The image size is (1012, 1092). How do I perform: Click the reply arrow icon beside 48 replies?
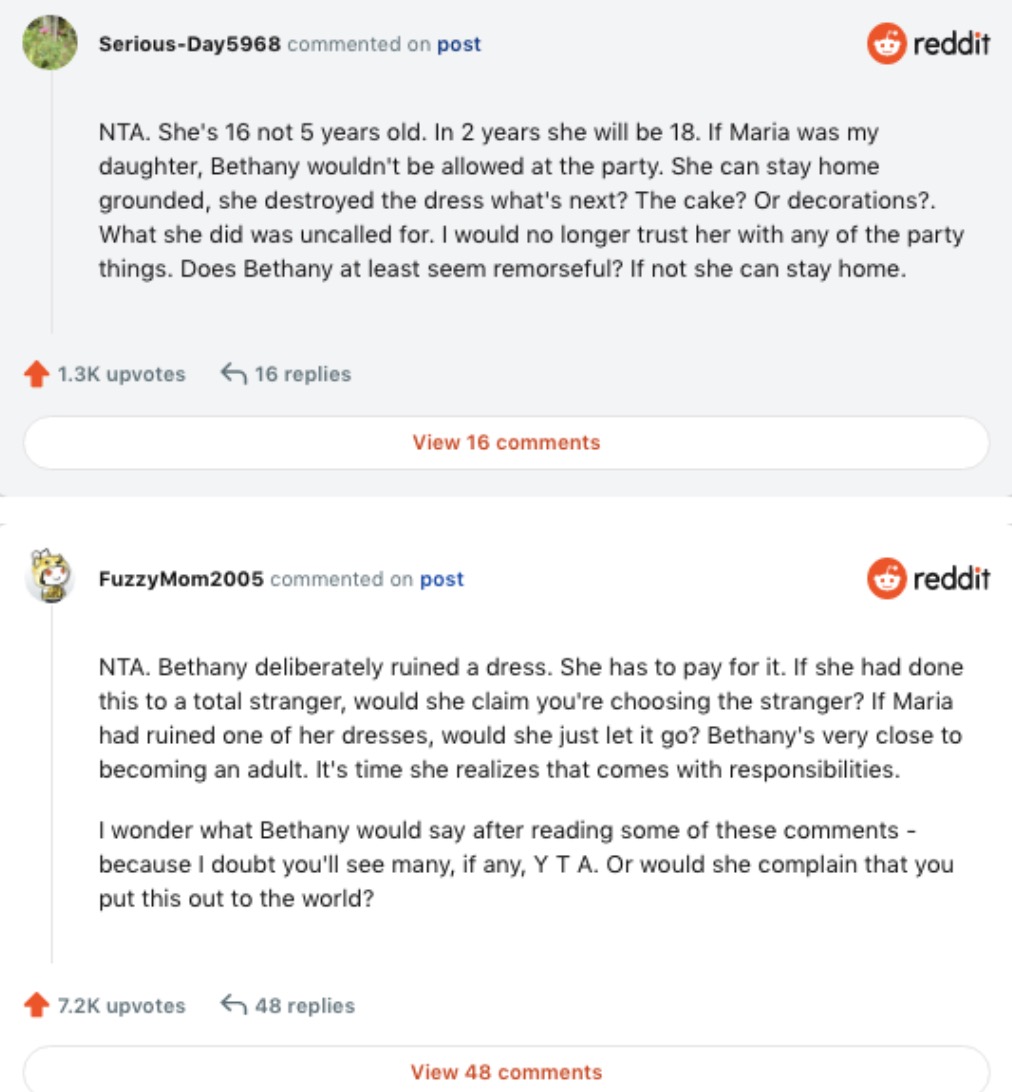coord(233,1005)
